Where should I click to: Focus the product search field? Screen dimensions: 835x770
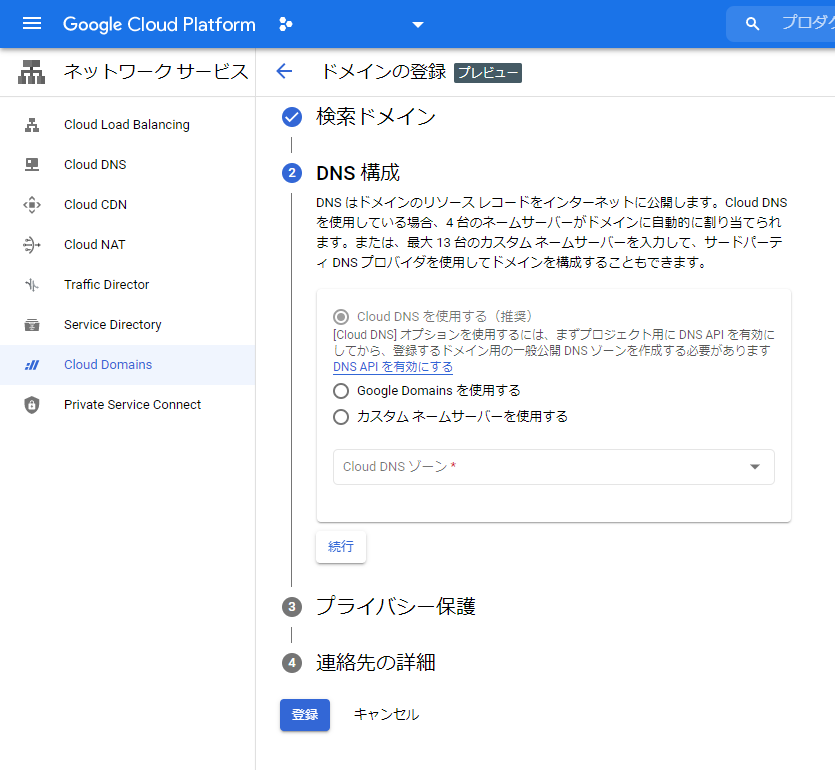tap(781, 24)
